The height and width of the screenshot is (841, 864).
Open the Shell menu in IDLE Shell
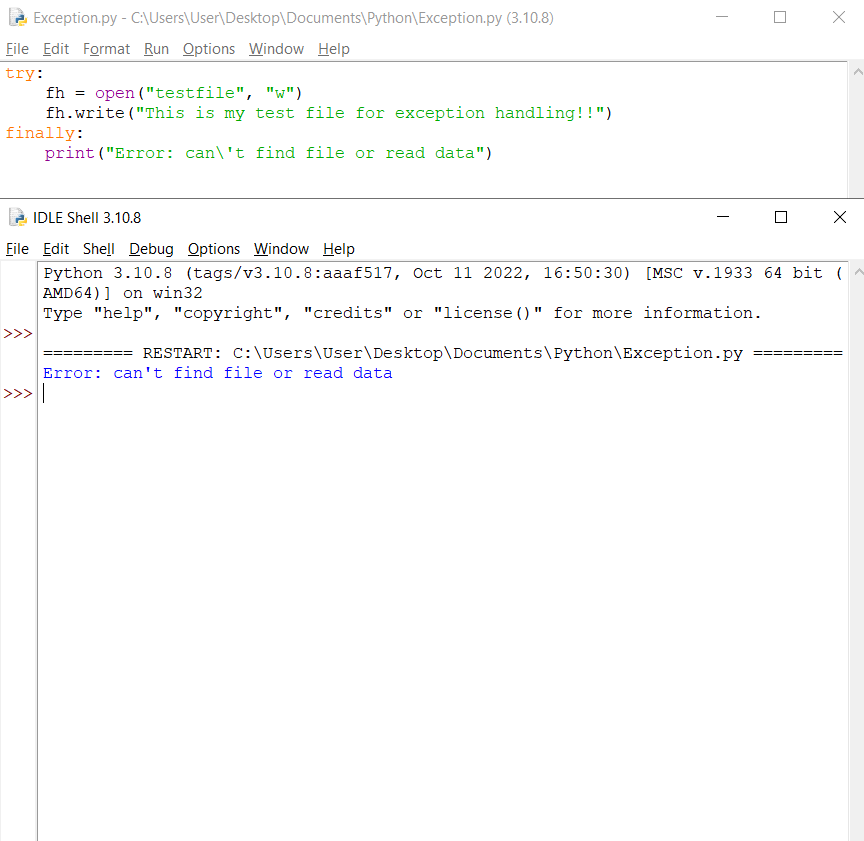tap(99, 249)
